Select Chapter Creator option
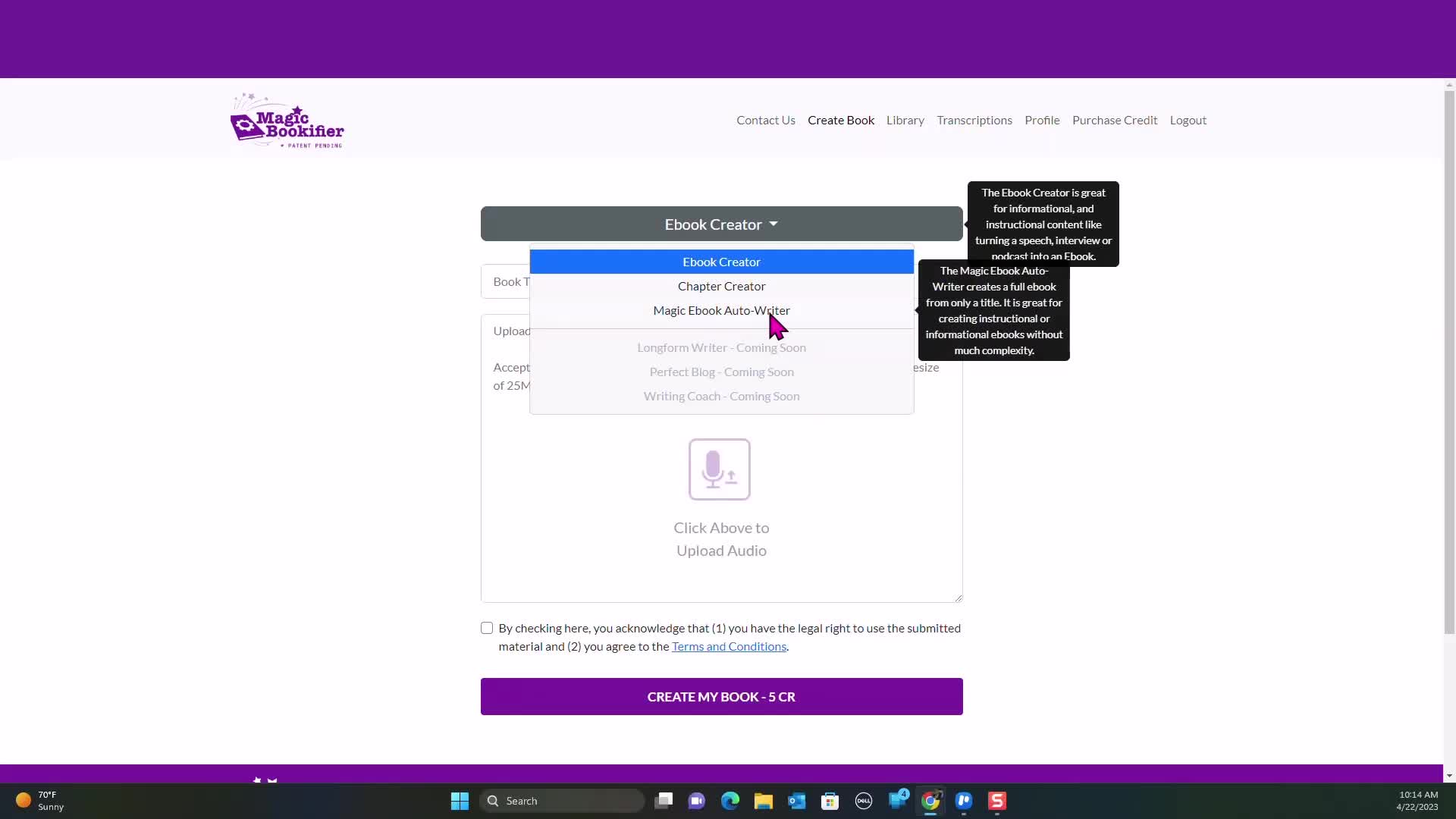This screenshot has height=819, width=1456. pos(722,286)
